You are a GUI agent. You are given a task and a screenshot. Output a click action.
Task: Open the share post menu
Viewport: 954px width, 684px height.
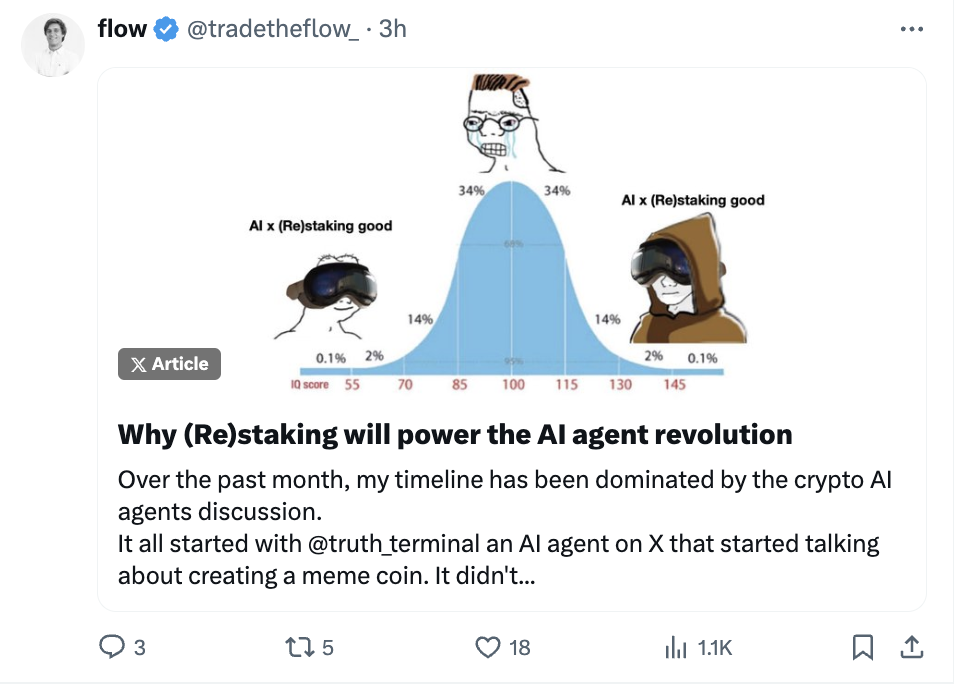[911, 648]
